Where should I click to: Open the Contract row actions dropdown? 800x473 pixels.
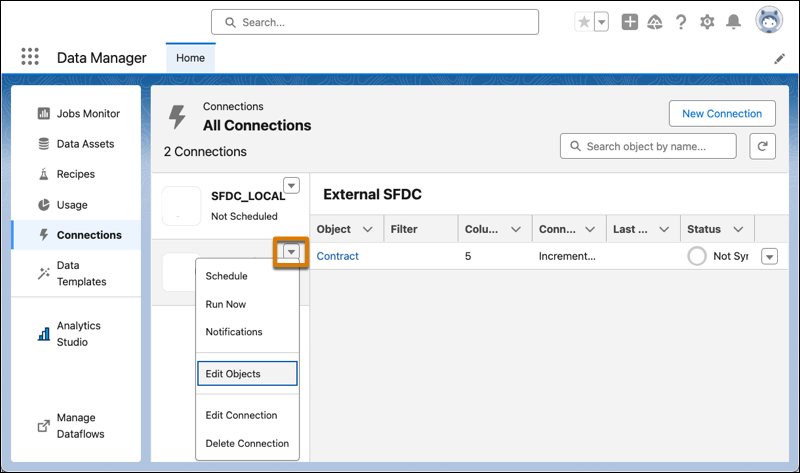click(769, 256)
